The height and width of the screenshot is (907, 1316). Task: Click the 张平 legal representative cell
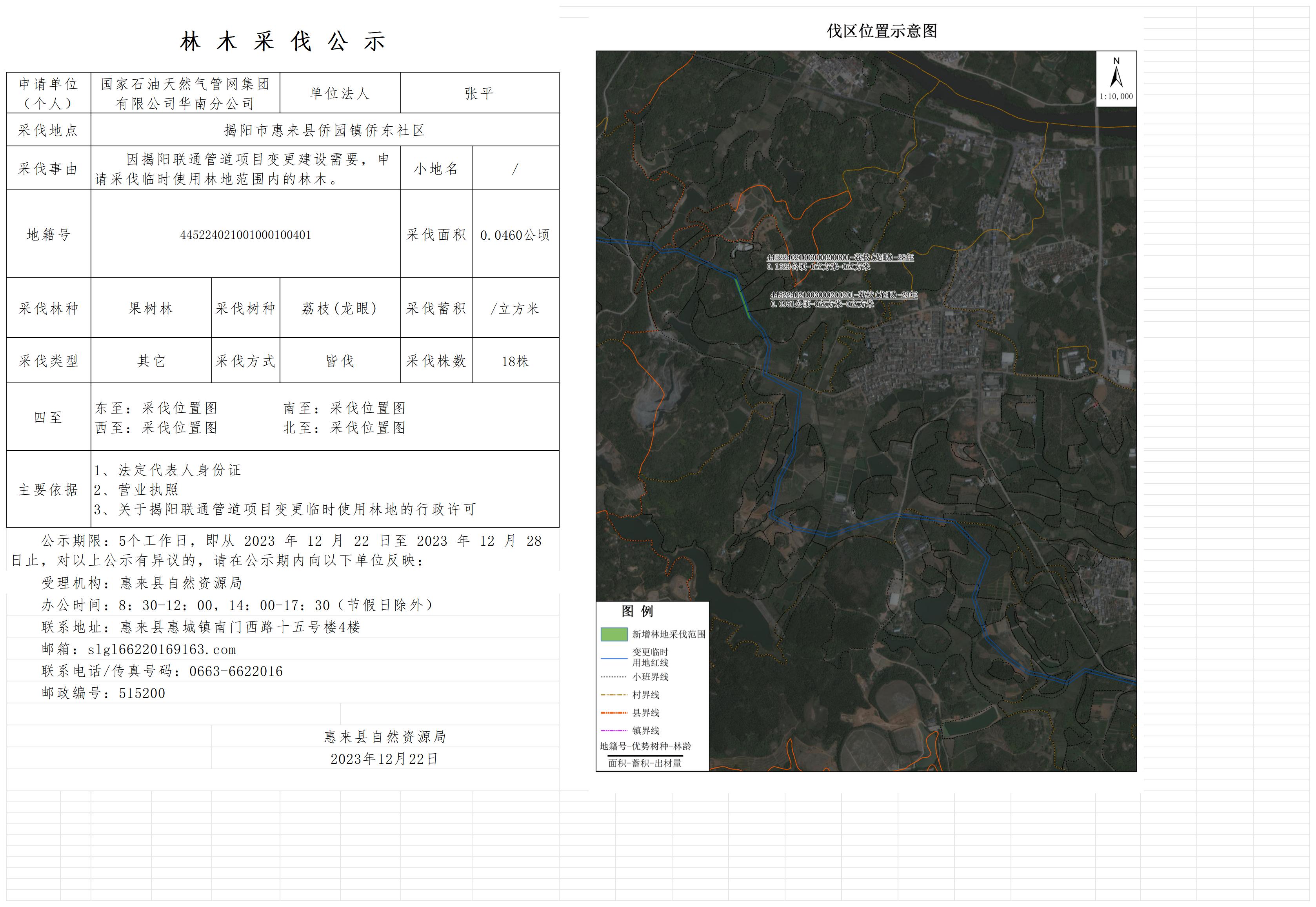click(x=479, y=94)
